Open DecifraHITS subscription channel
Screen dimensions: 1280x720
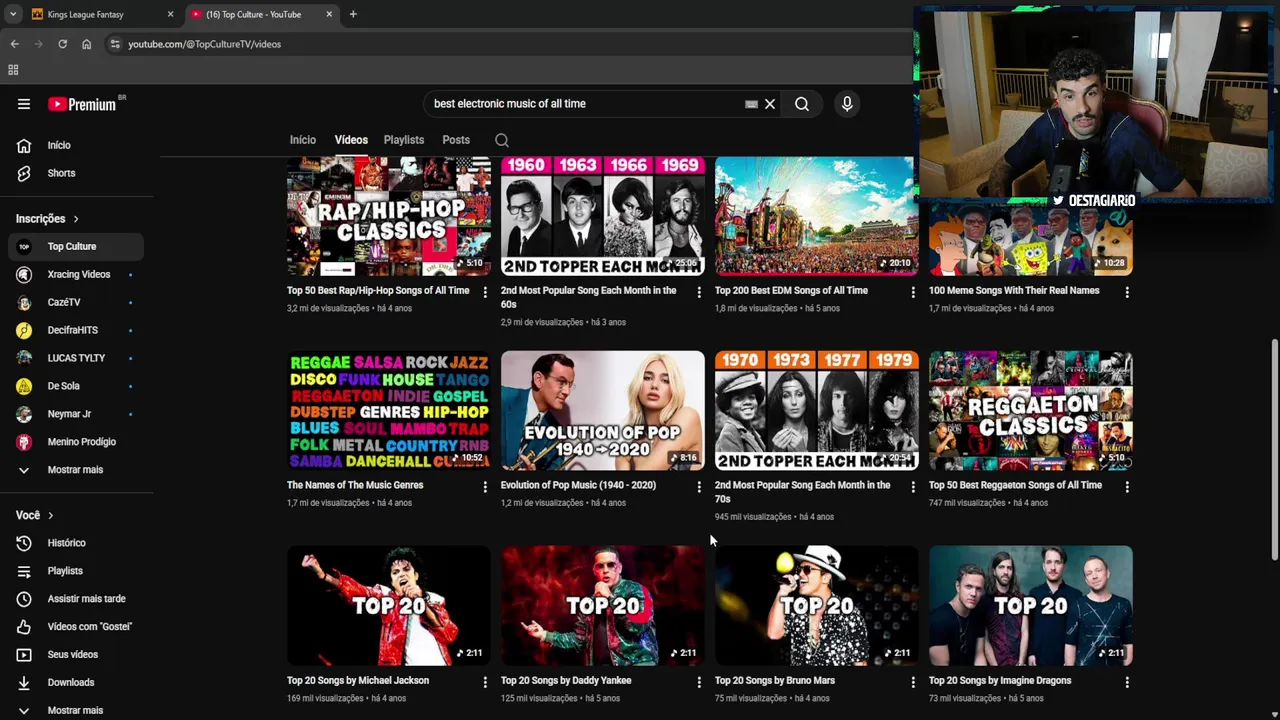tap(77, 330)
